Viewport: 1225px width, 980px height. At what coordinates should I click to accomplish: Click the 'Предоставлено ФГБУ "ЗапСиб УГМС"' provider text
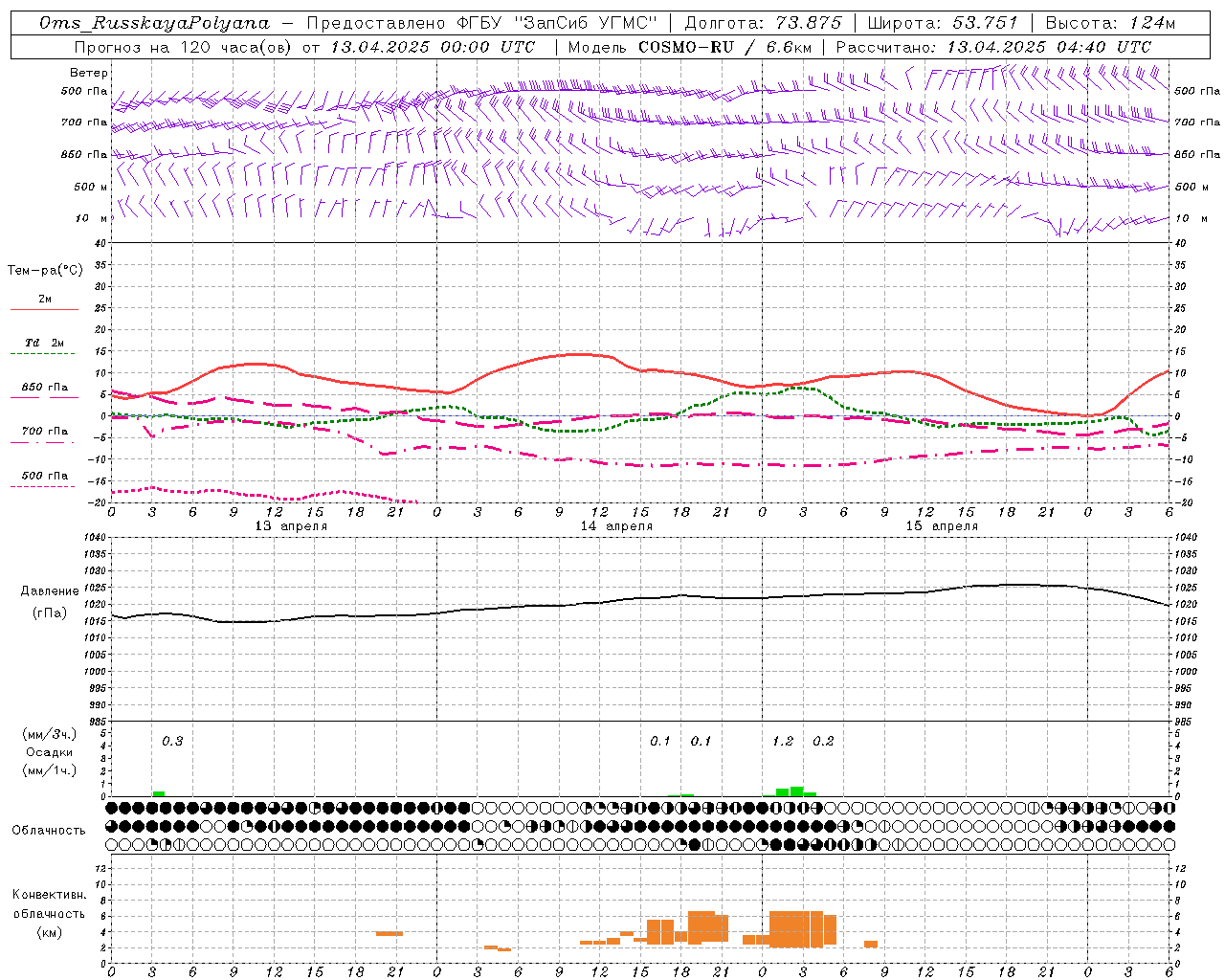point(482,23)
